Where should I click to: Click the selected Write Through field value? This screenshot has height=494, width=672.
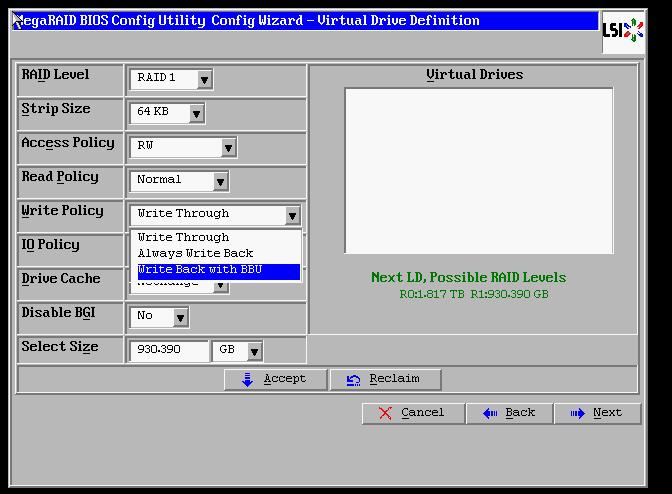(207, 215)
